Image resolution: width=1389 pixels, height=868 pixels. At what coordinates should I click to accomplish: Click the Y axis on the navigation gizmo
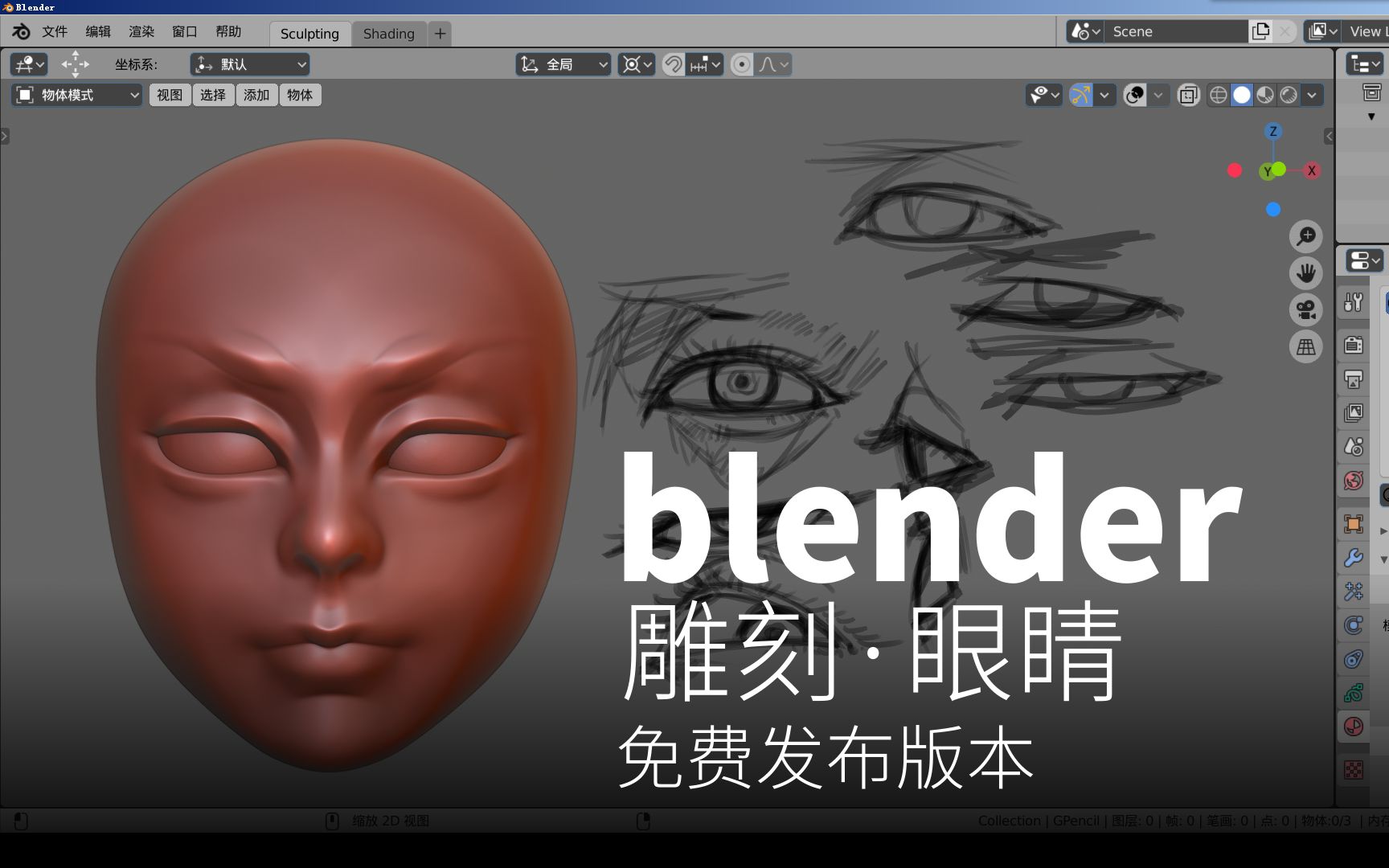[x=1268, y=171]
